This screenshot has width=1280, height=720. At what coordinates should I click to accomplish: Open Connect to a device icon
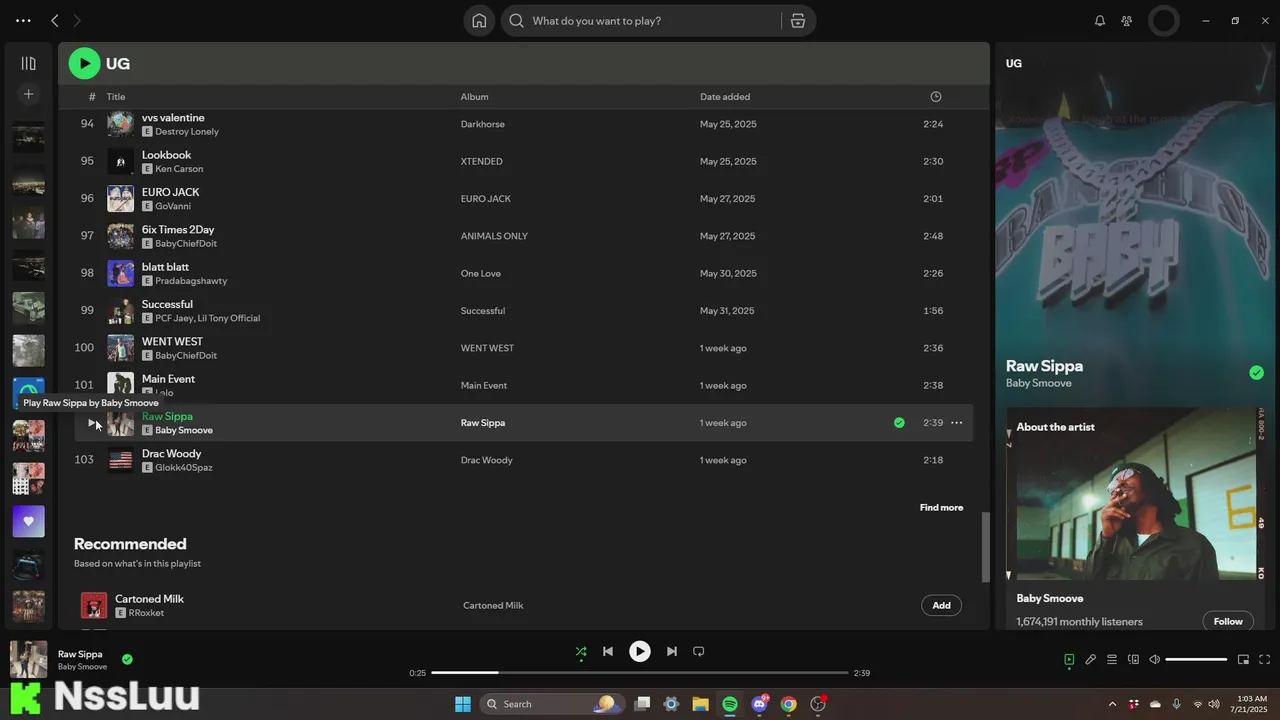[x=1133, y=659]
